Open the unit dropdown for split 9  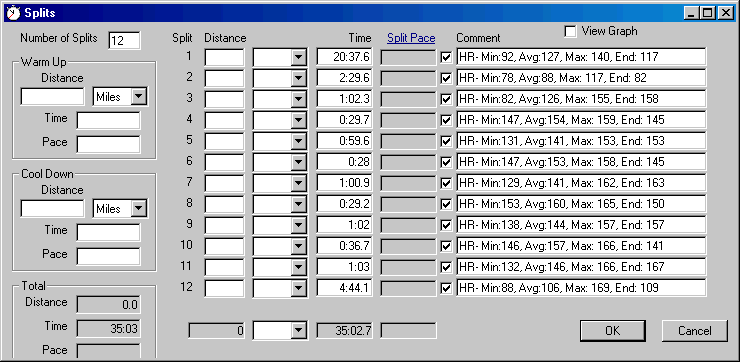point(298,225)
